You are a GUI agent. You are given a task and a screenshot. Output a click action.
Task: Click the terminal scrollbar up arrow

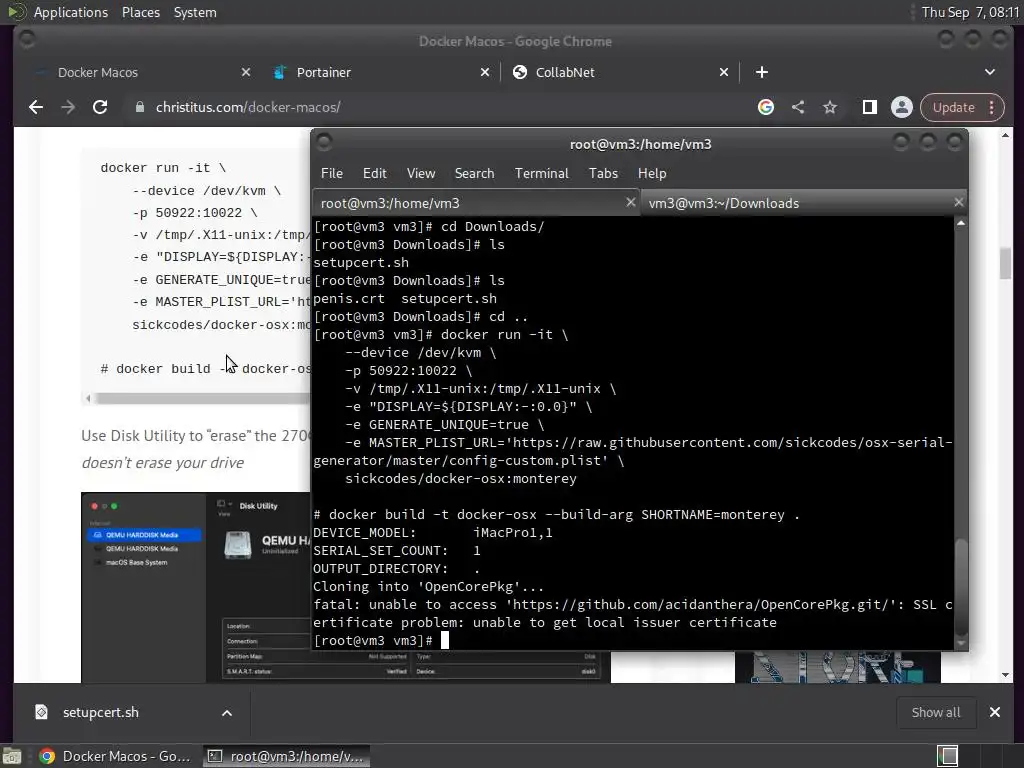pyautogui.click(x=961, y=223)
